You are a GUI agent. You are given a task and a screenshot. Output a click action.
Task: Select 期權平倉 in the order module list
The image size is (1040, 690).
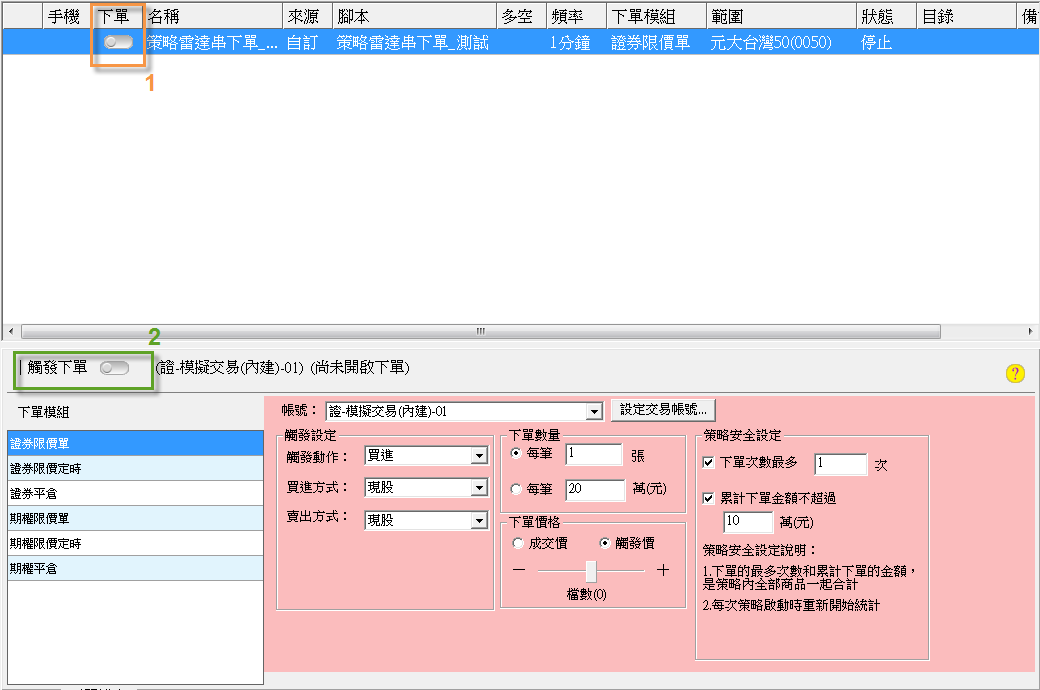pyautogui.click(x=135, y=568)
